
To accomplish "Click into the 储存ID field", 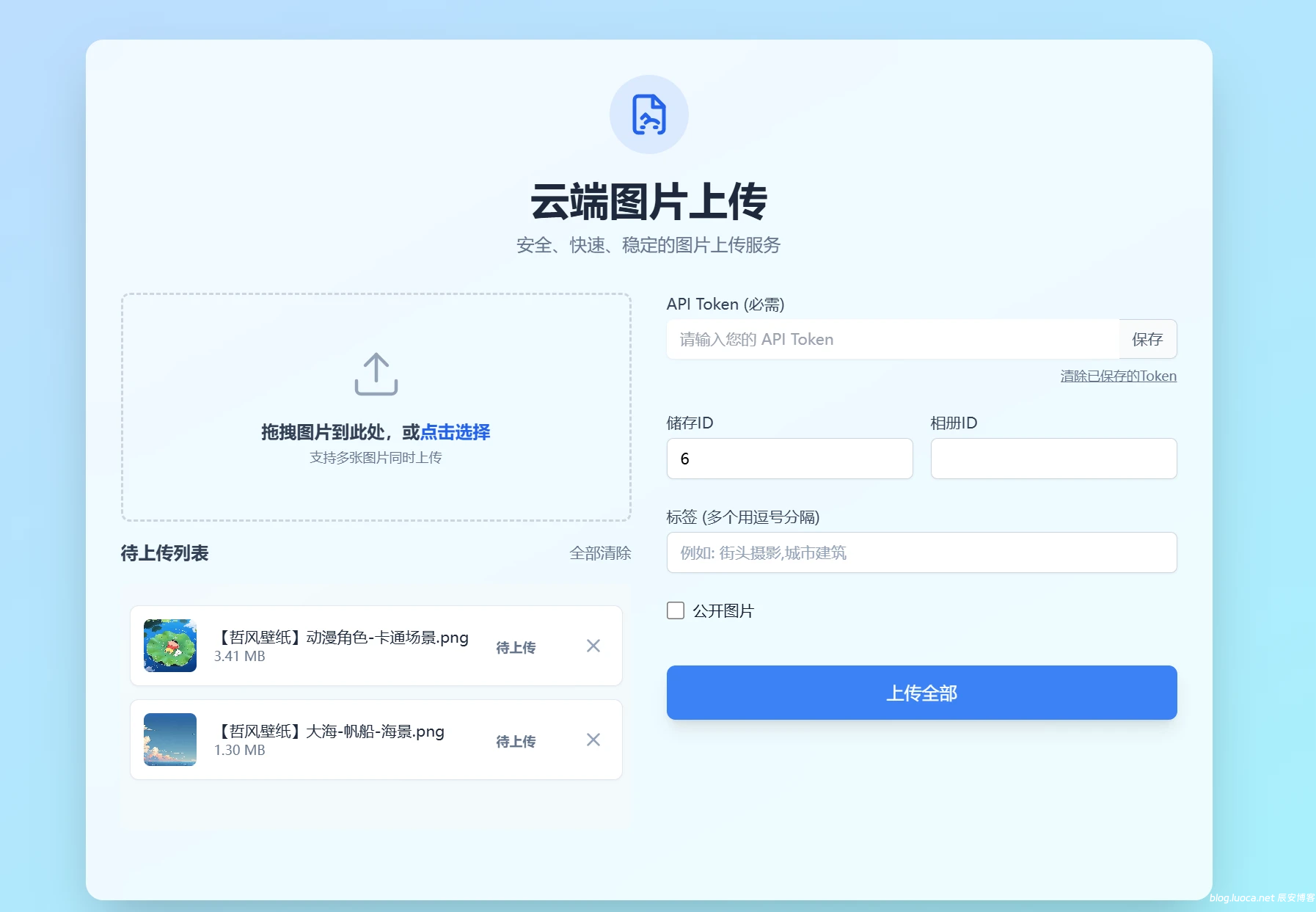I will click(x=789, y=459).
